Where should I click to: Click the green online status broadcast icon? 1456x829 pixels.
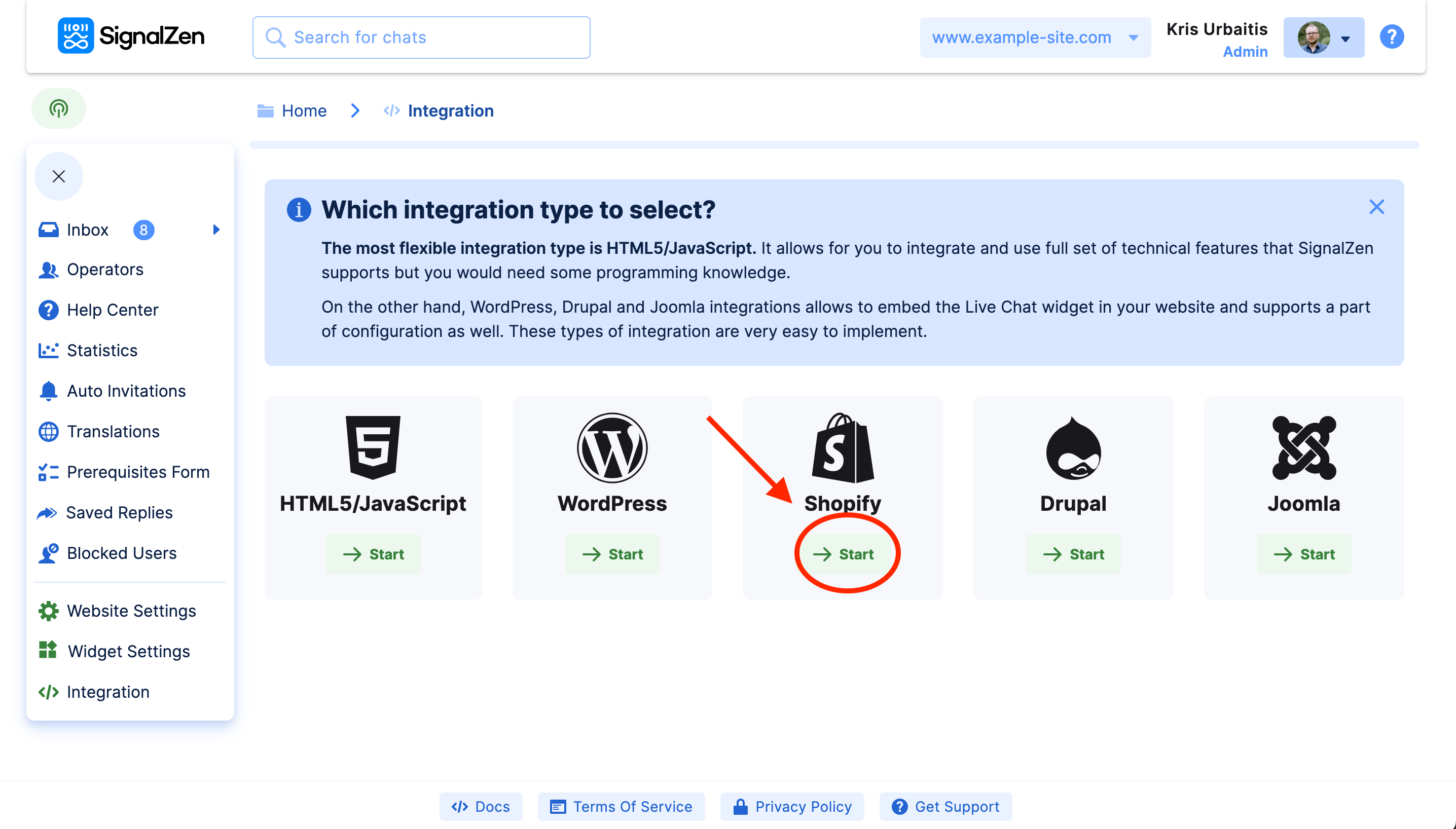[59, 108]
